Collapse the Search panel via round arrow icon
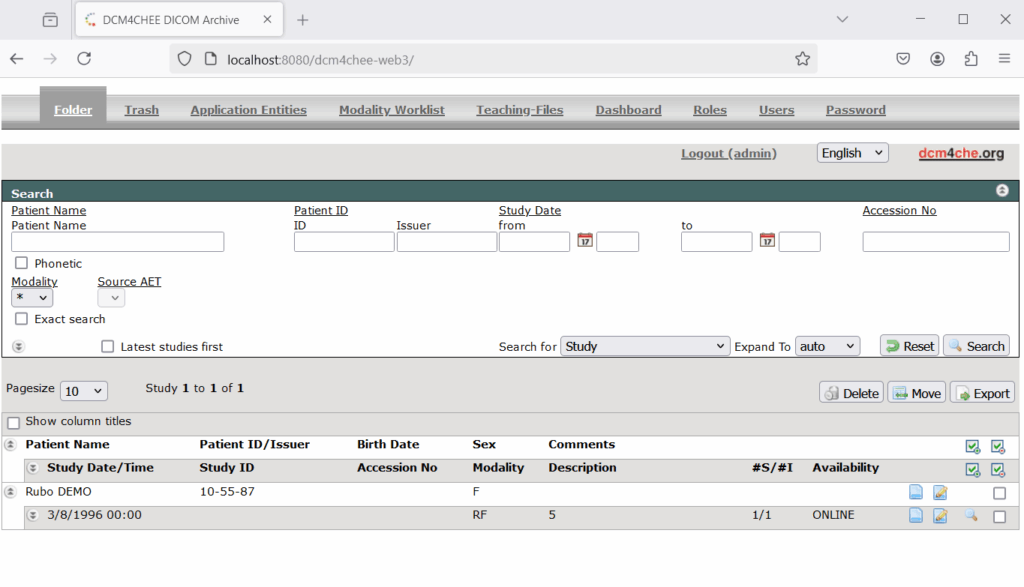This screenshot has height=587, width=1024. pos(1002,191)
